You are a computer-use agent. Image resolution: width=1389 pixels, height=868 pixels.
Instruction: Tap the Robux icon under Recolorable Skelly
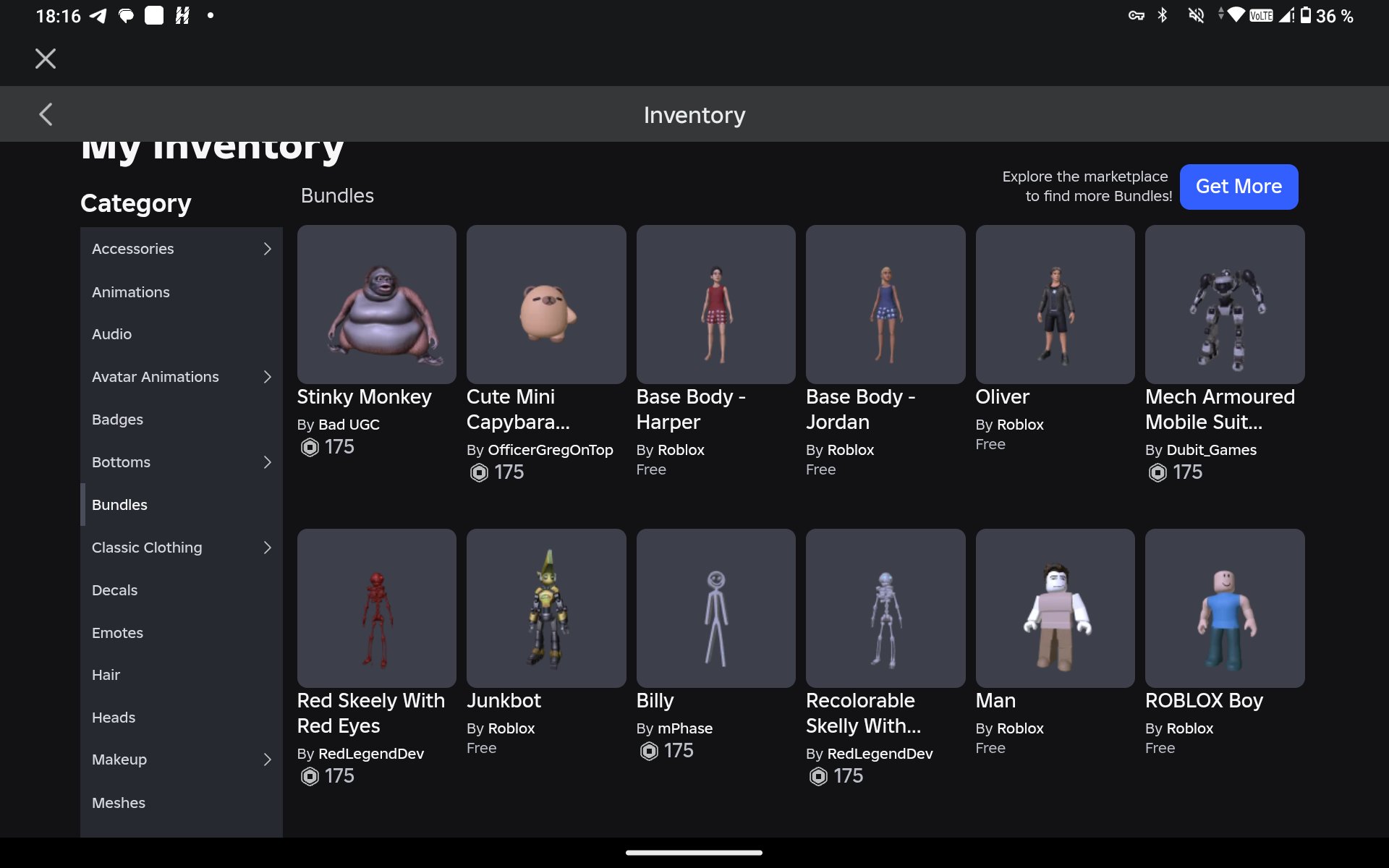(818, 777)
